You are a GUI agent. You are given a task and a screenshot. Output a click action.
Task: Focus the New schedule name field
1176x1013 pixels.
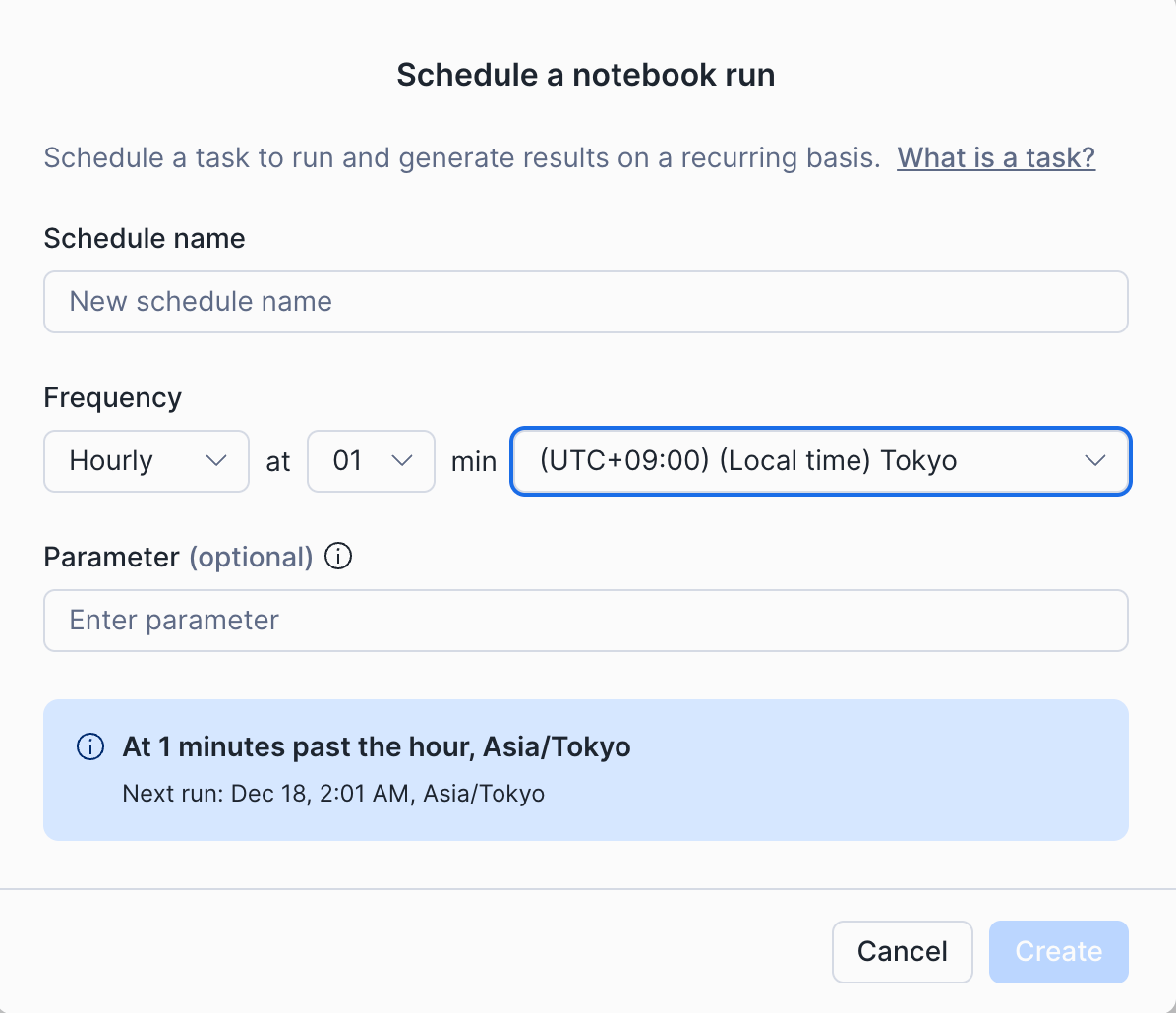(x=585, y=302)
